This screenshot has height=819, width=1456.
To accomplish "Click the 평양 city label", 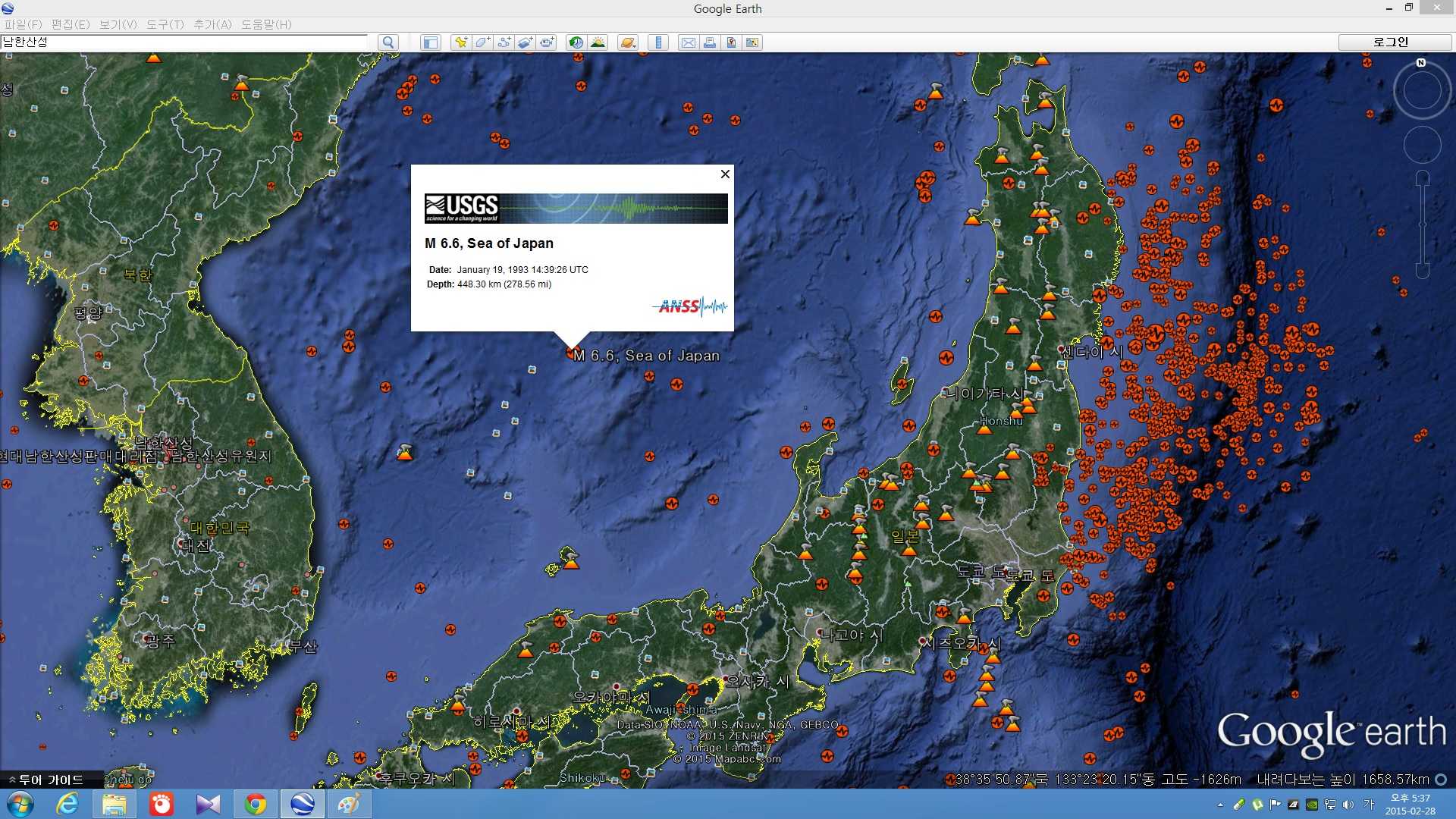I will click(x=89, y=312).
